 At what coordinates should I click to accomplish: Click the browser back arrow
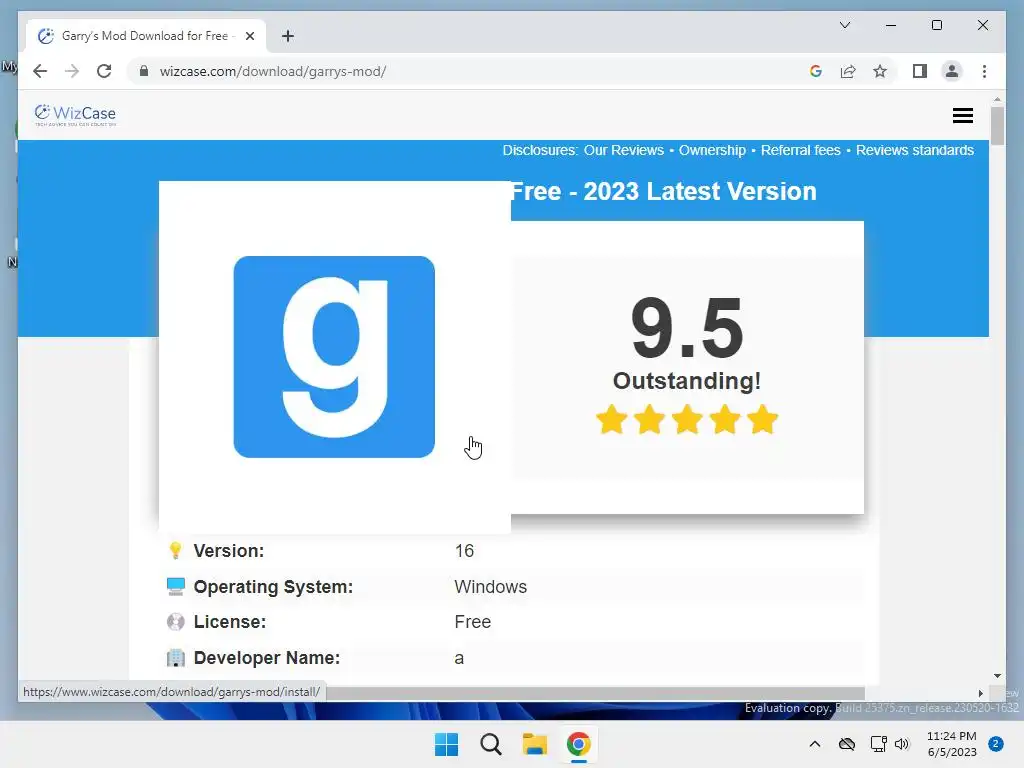[x=40, y=71]
